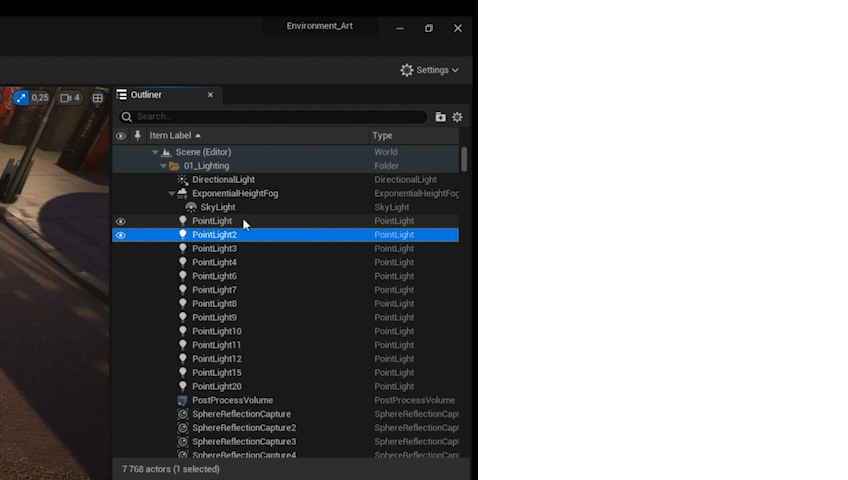Click the DirectionalLight sun icon
848x480 pixels.
pos(183,179)
